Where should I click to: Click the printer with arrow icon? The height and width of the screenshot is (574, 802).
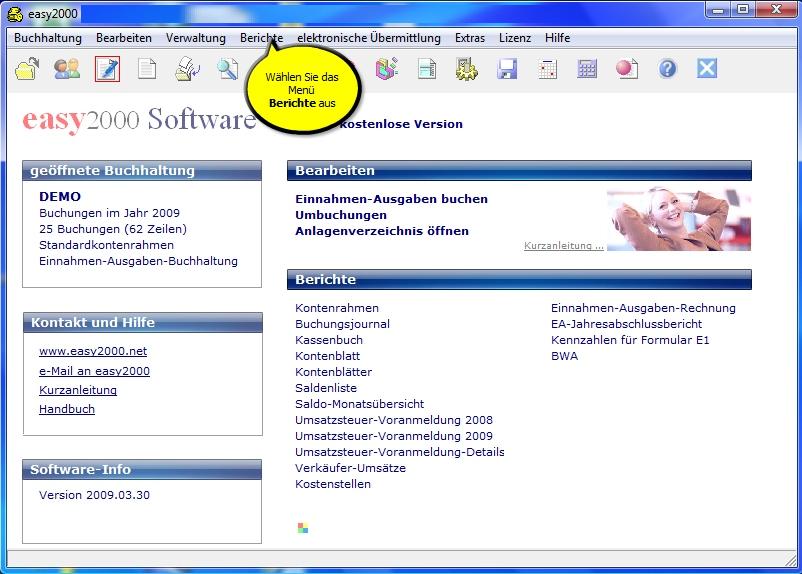[187, 69]
